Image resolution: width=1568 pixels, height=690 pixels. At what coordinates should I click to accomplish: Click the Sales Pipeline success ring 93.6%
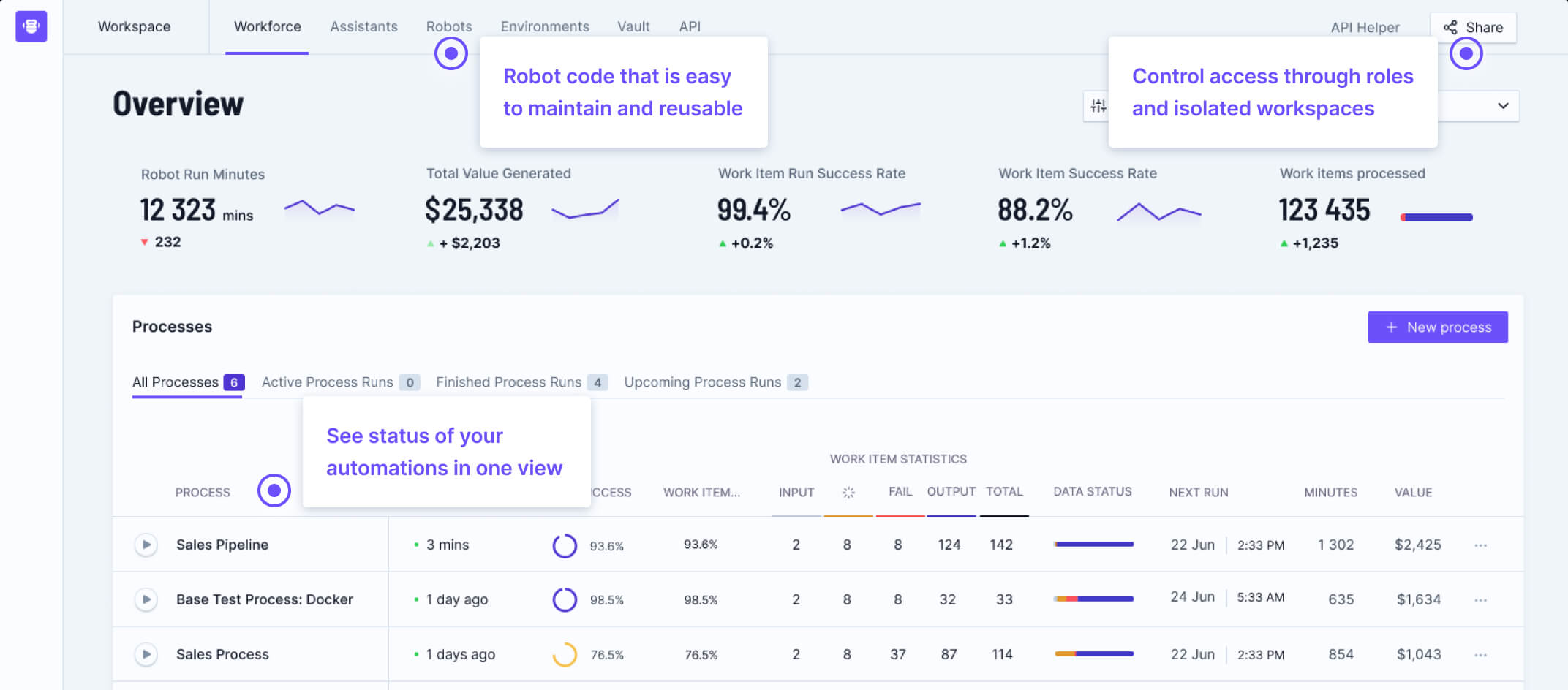565,545
